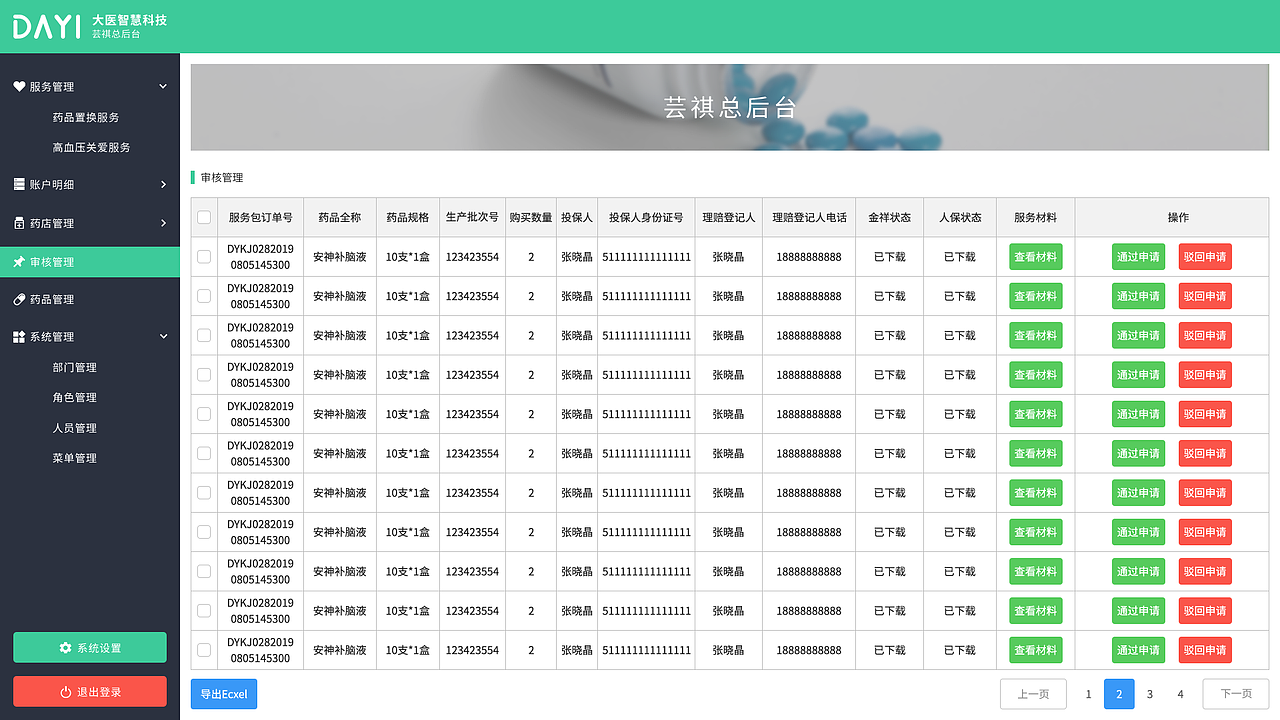Click the 系统管理 grid icon
This screenshot has height=720, width=1280.
[x=19, y=337]
